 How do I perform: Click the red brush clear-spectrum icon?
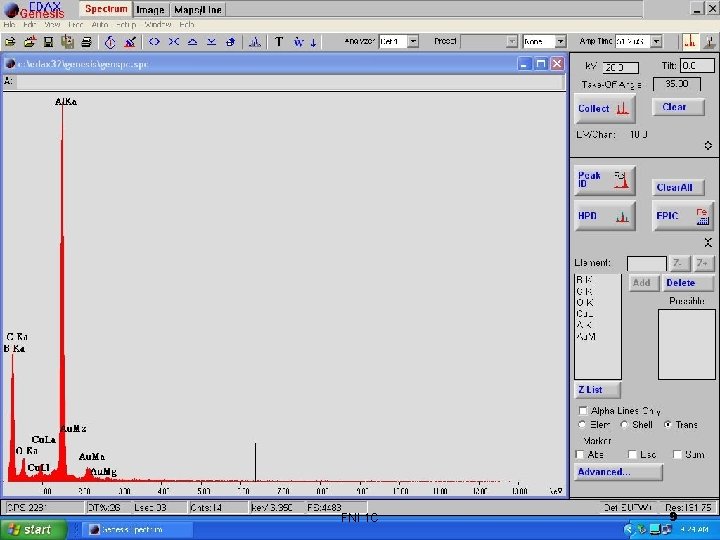130,42
